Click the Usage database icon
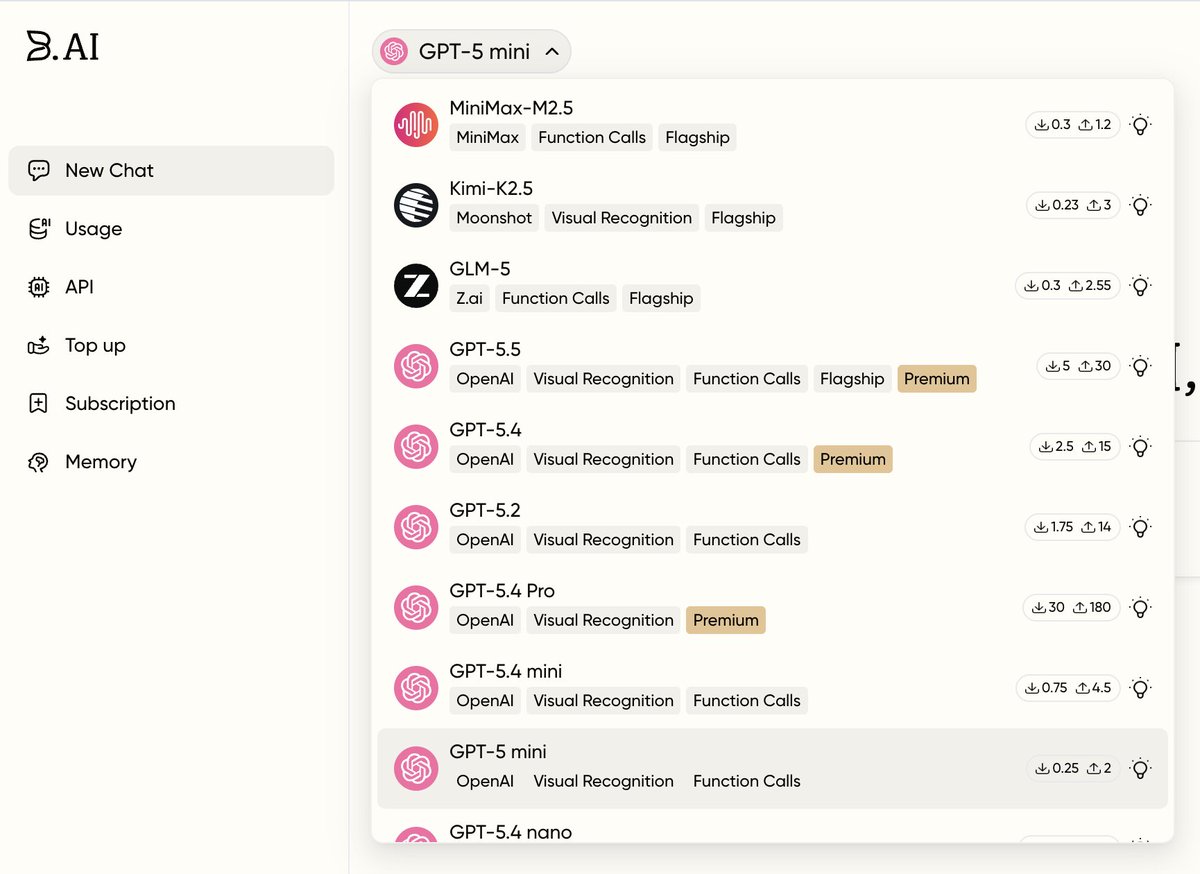1200x874 pixels. pyautogui.click(x=39, y=229)
